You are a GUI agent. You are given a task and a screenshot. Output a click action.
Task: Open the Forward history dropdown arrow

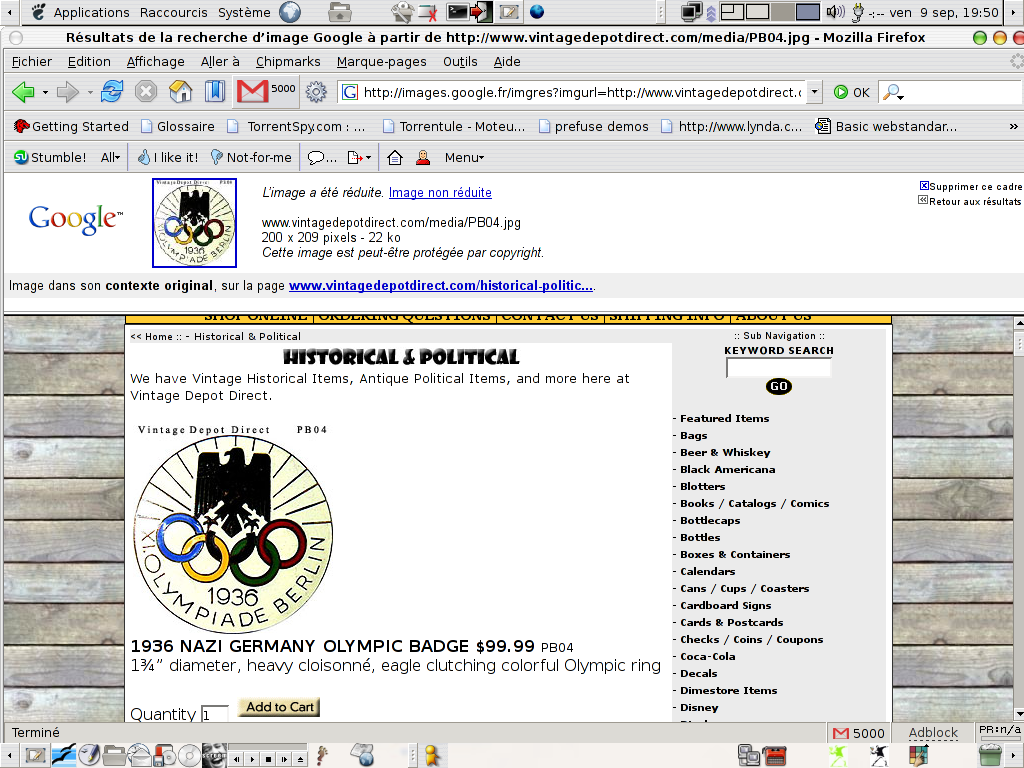pos(89,93)
